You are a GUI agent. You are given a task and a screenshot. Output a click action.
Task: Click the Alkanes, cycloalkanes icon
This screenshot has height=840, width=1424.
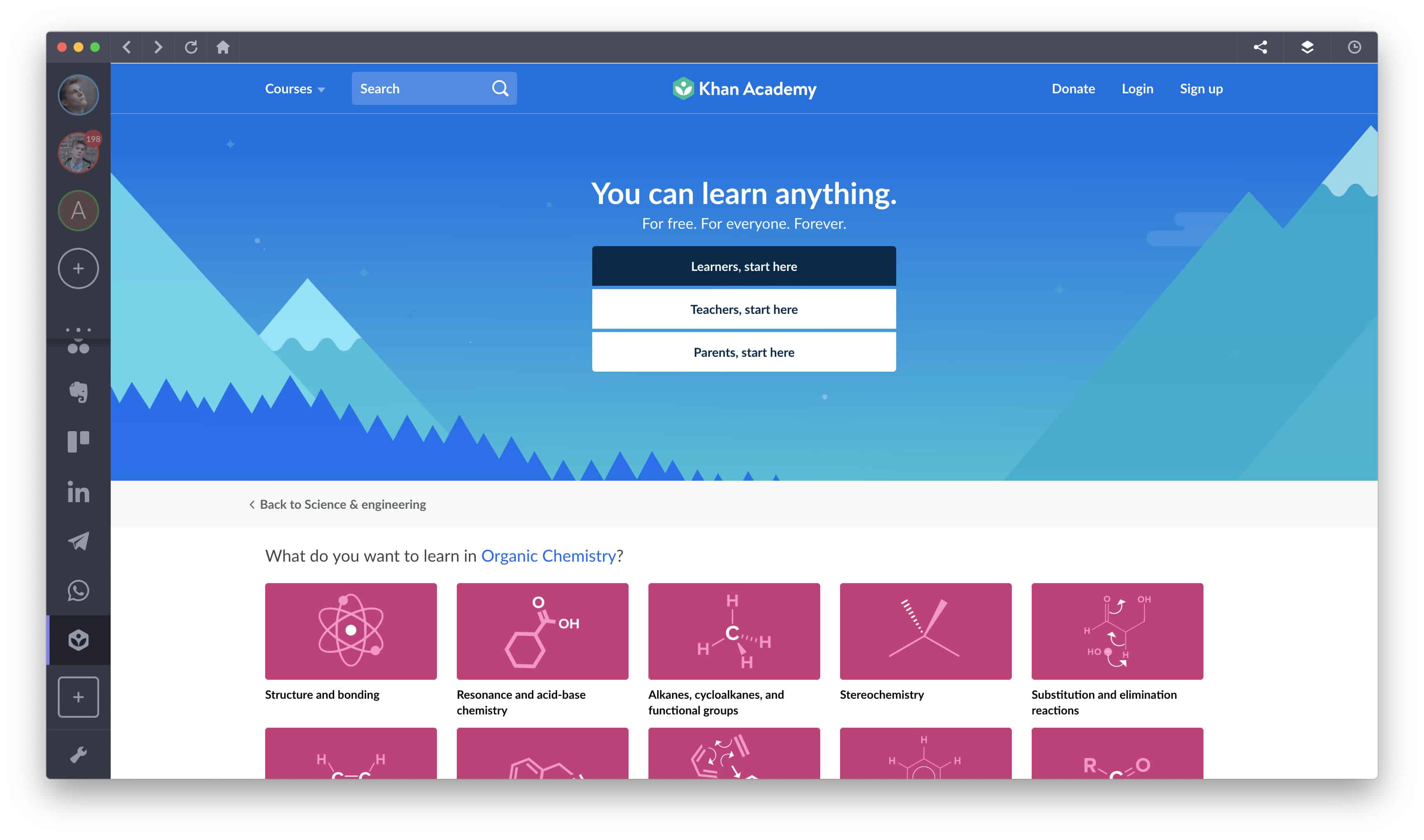tap(736, 631)
